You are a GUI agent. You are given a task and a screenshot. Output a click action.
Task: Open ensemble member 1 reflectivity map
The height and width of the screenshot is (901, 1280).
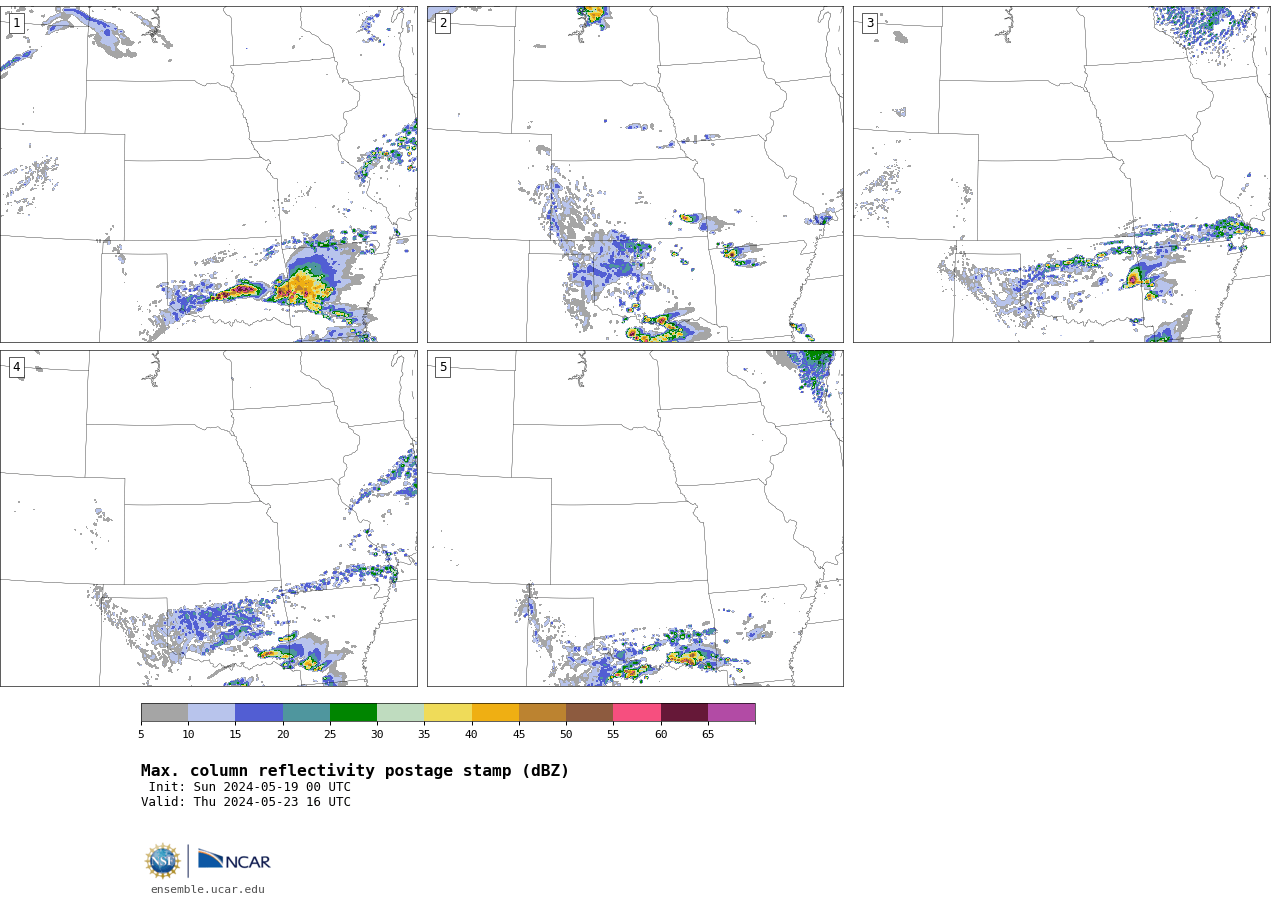click(x=208, y=174)
